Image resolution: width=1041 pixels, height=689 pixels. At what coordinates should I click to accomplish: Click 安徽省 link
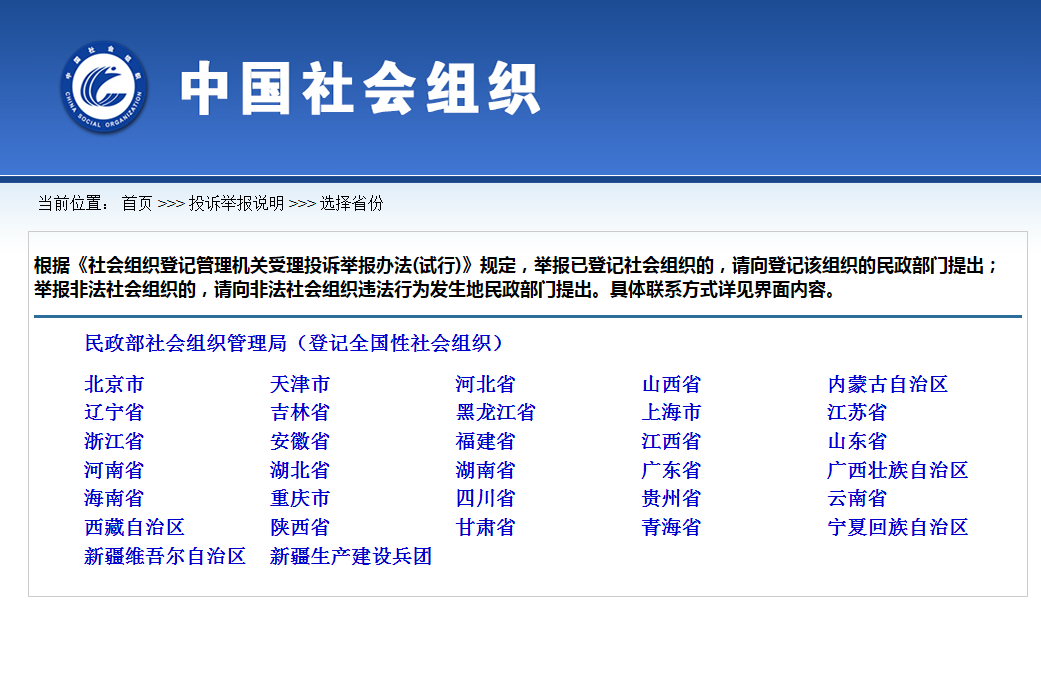click(x=300, y=441)
